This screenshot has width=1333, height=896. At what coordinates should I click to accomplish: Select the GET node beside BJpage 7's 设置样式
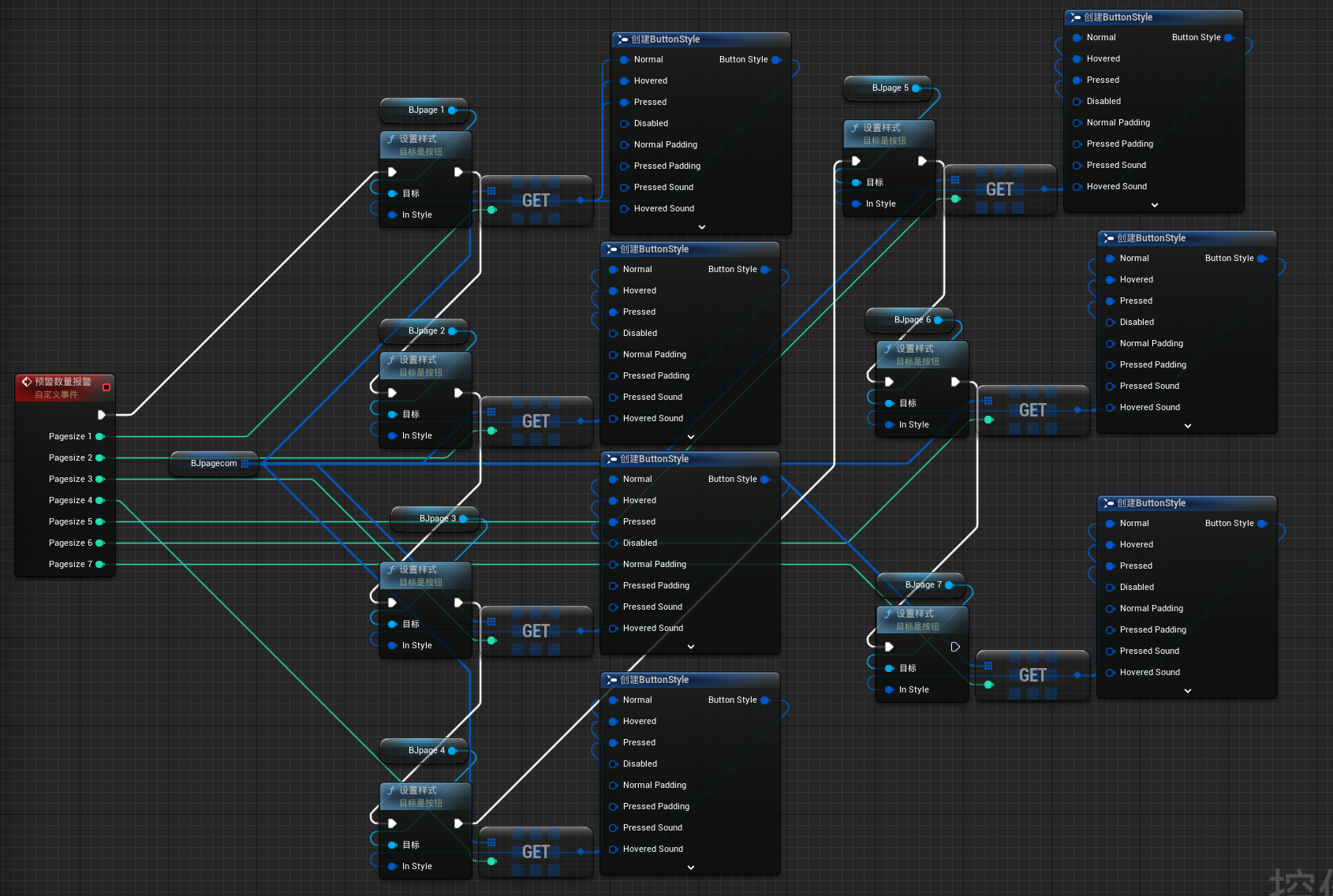(1033, 675)
